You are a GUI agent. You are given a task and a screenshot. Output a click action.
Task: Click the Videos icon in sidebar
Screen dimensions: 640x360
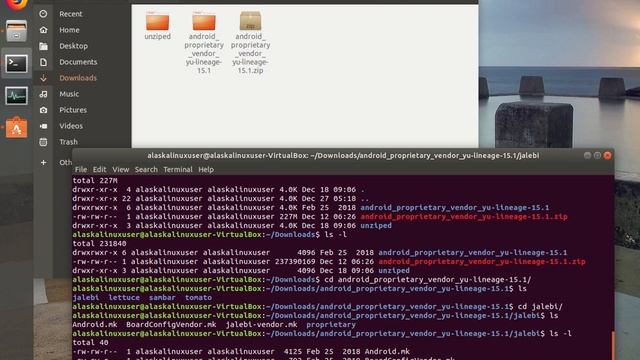(43, 126)
